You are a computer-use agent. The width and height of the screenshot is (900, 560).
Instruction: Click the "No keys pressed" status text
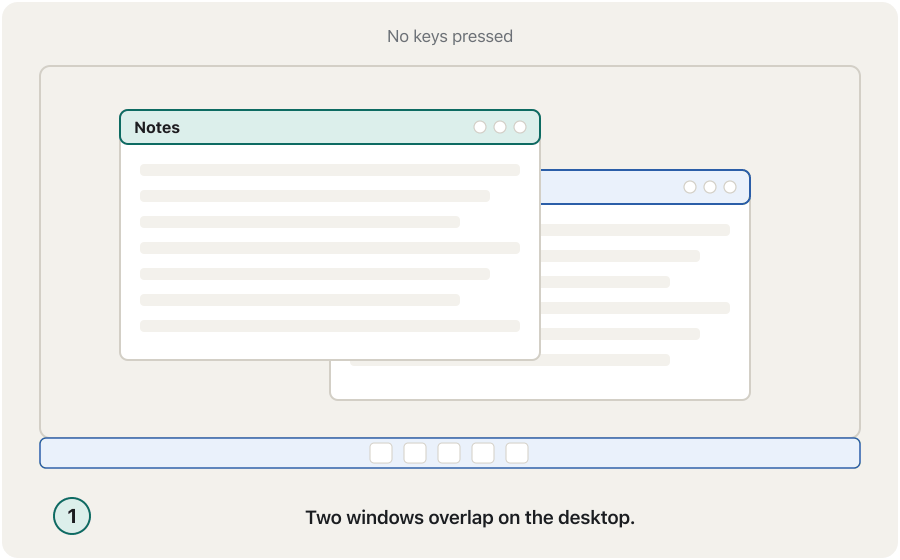pyautogui.click(x=450, y=36)
